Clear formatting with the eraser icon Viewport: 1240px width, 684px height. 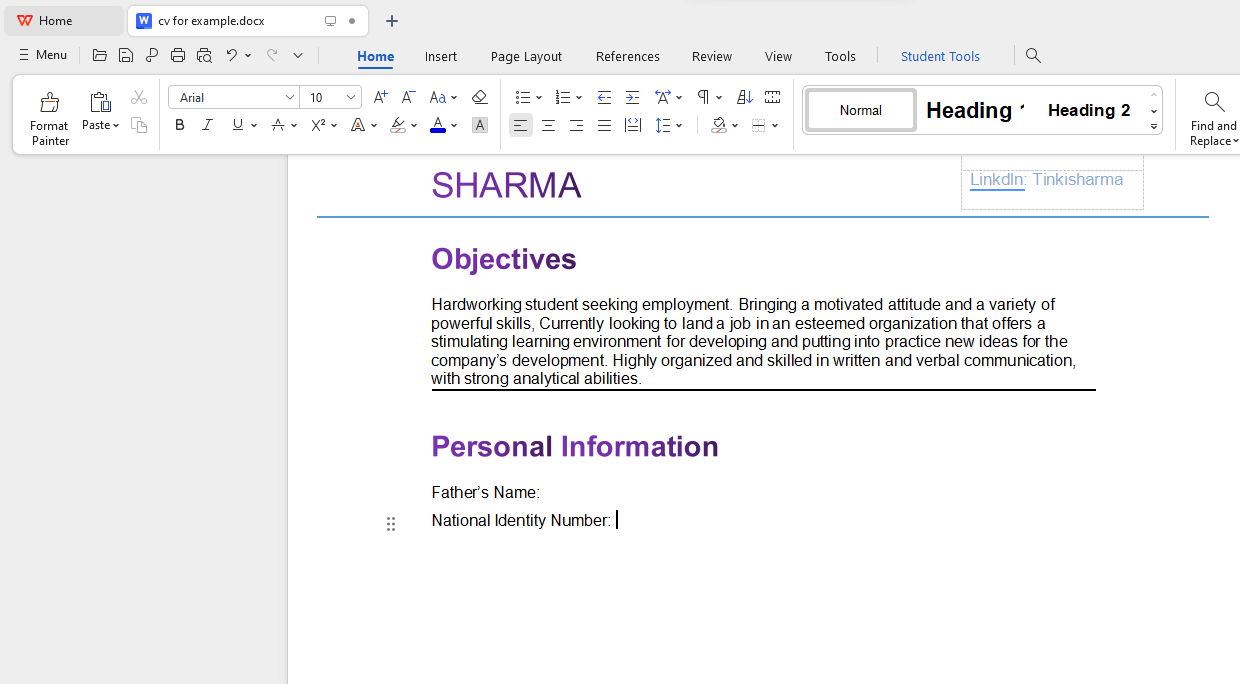(x=479, y=97)
